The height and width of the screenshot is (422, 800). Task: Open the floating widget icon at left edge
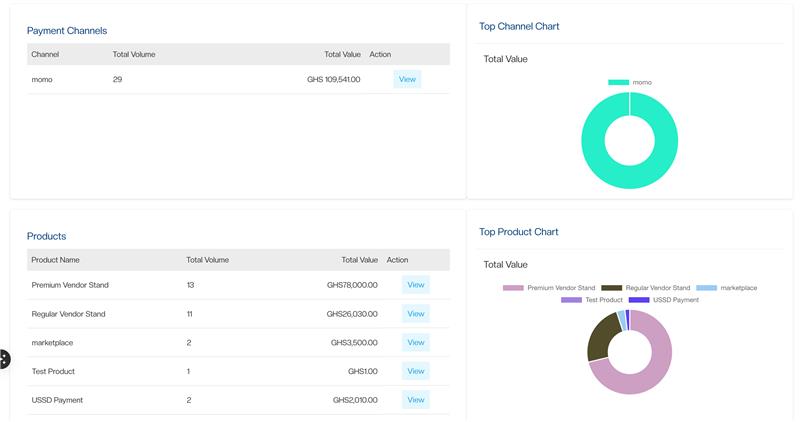(4, 359)
